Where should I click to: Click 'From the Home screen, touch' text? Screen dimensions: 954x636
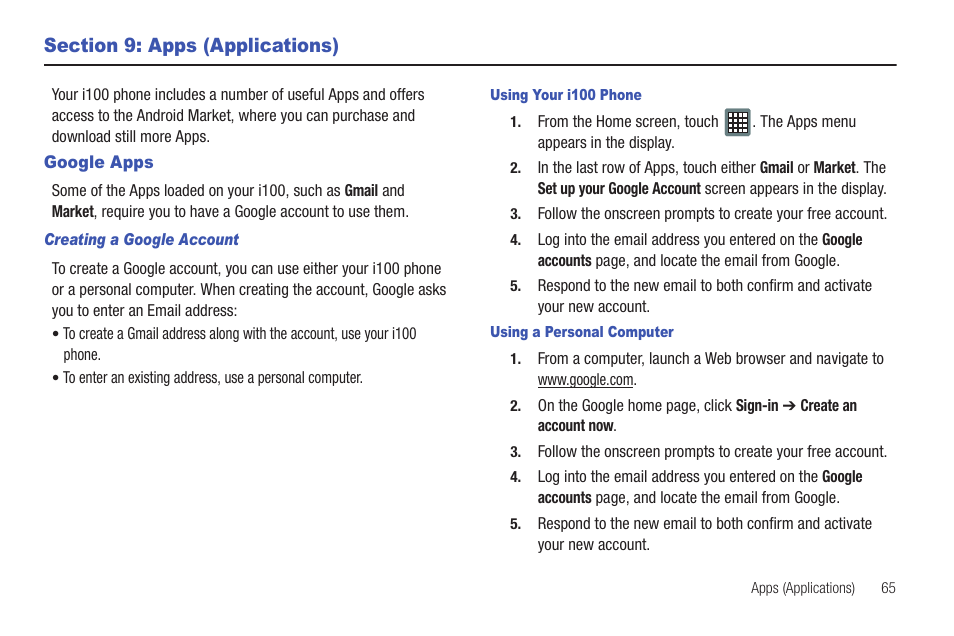point(628,122)
